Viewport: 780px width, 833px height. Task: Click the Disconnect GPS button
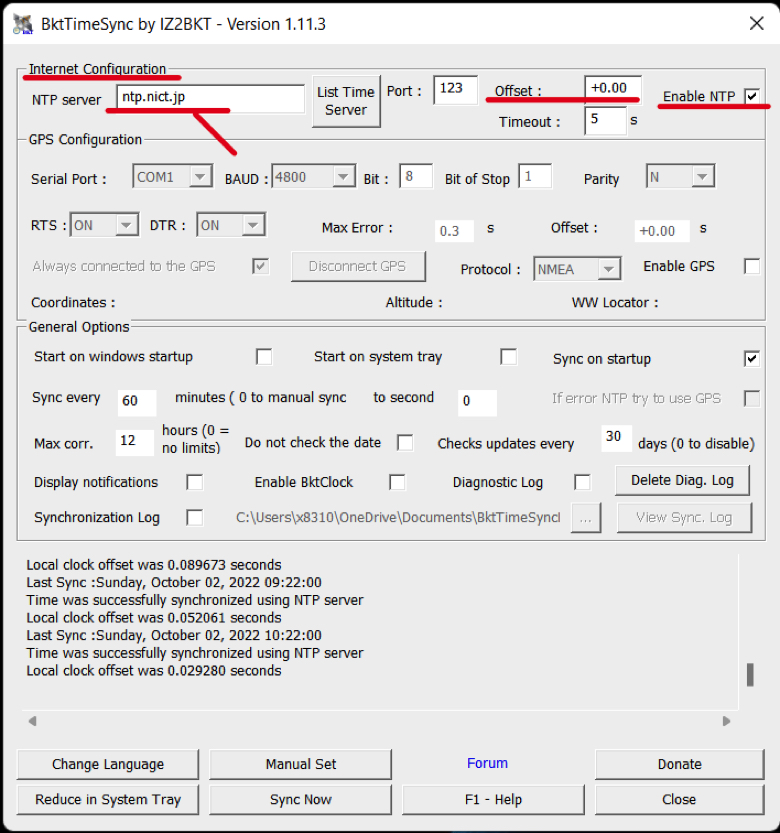[358, 266]
